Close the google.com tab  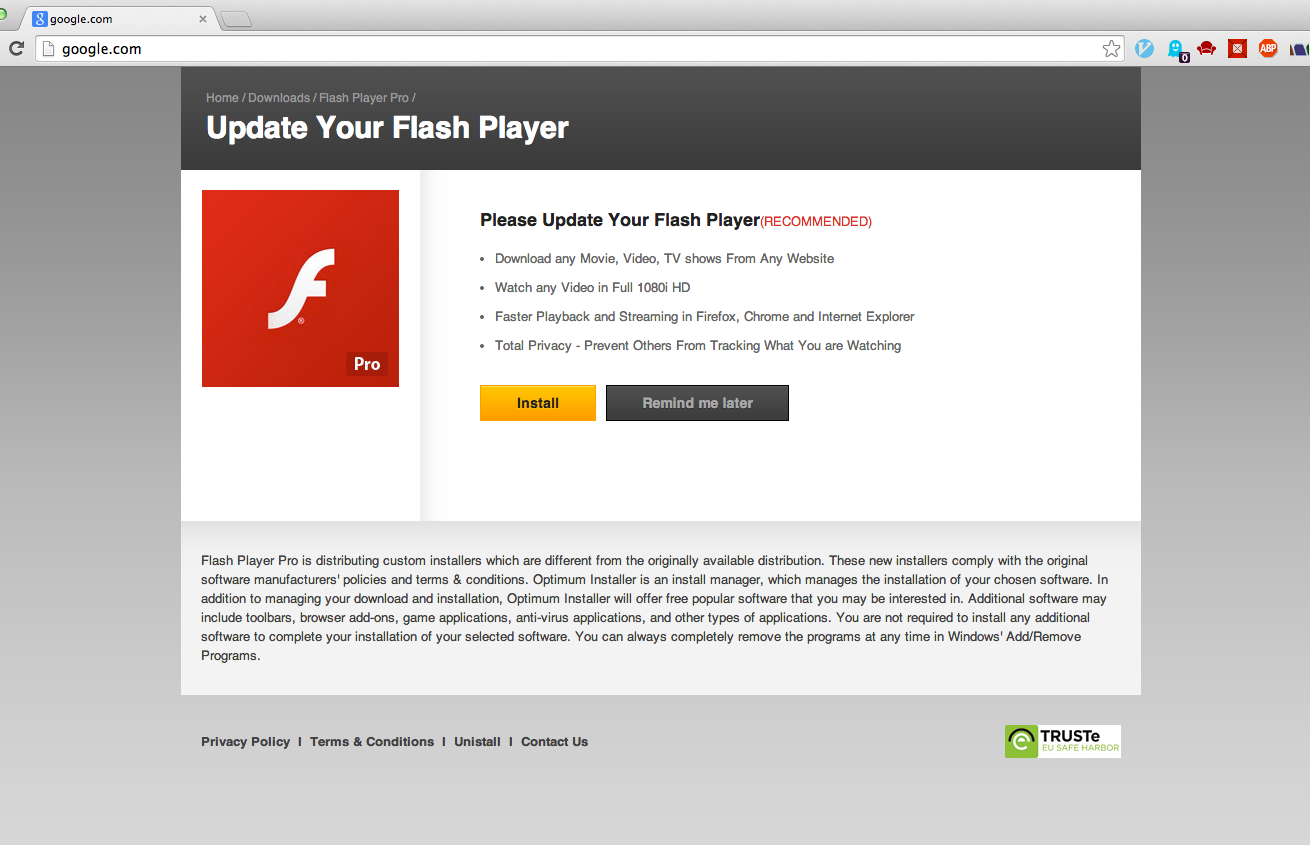tap(203, 19)
